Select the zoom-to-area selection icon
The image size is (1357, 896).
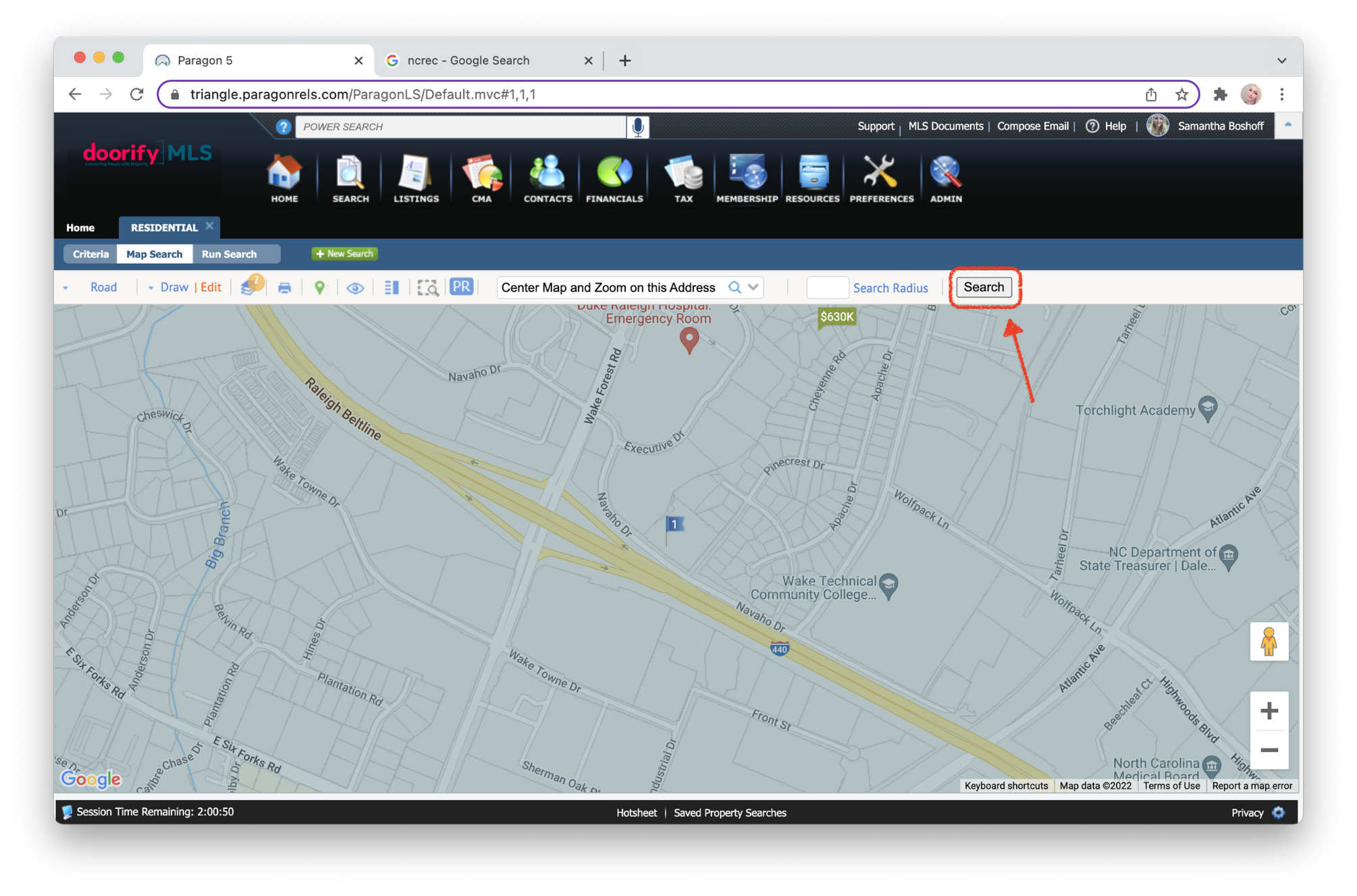[428, 288]
